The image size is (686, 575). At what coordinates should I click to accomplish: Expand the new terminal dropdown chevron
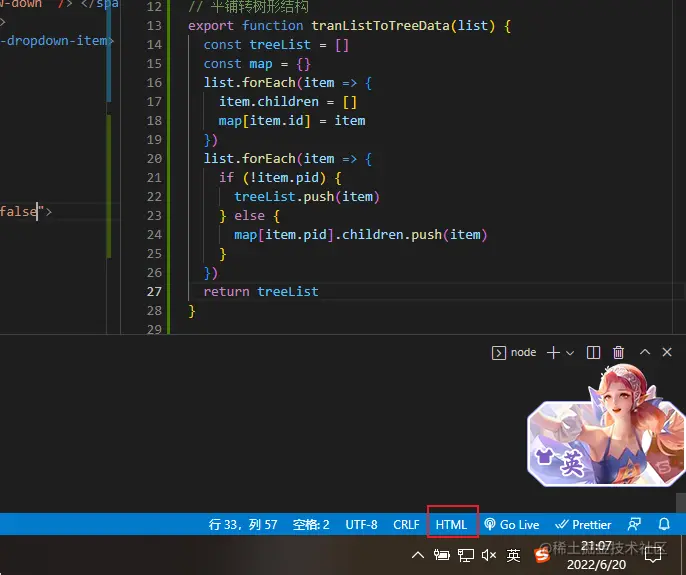(x=570, y=353)
